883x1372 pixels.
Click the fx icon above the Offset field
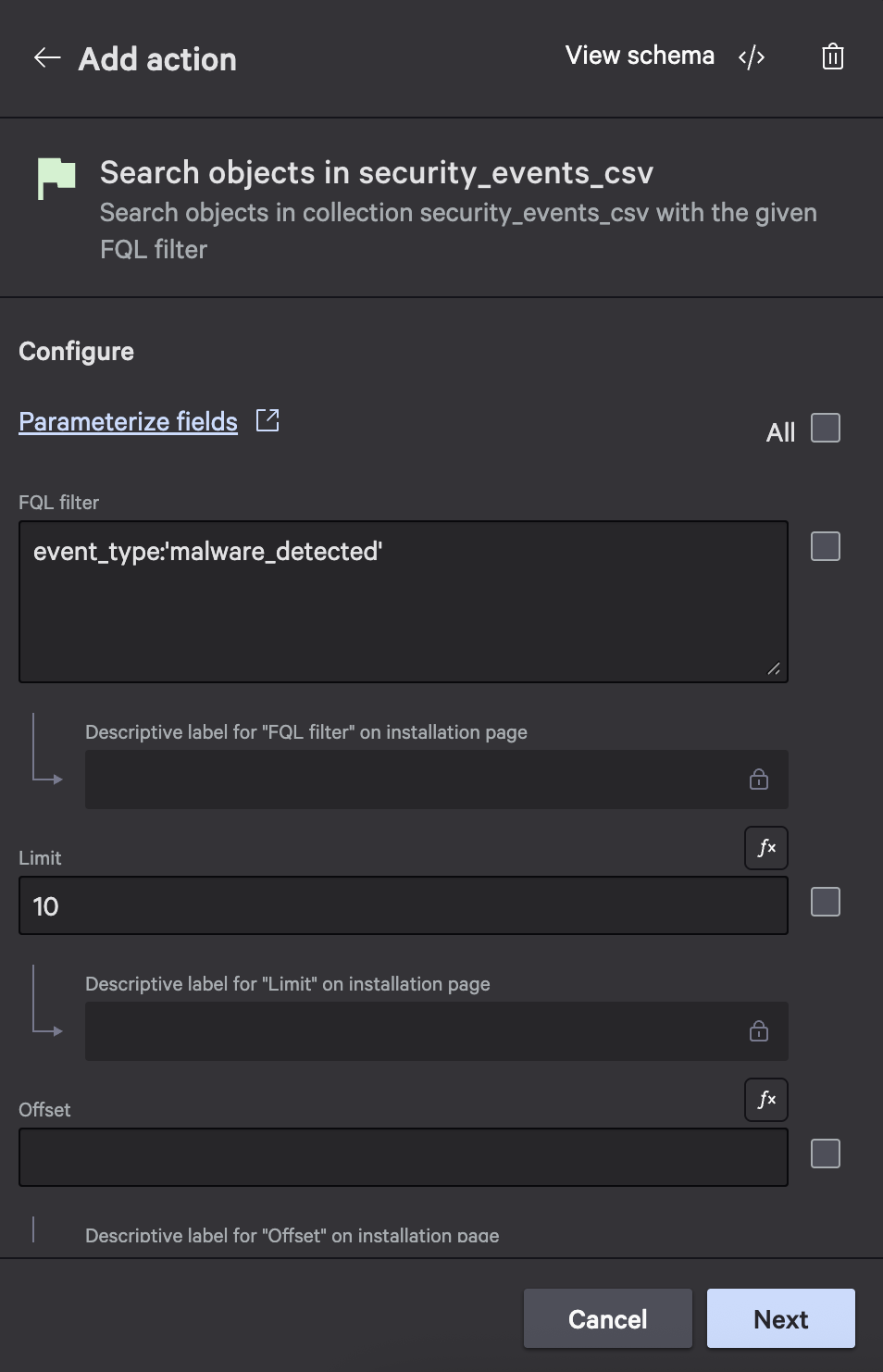(x=765, y=1099)
